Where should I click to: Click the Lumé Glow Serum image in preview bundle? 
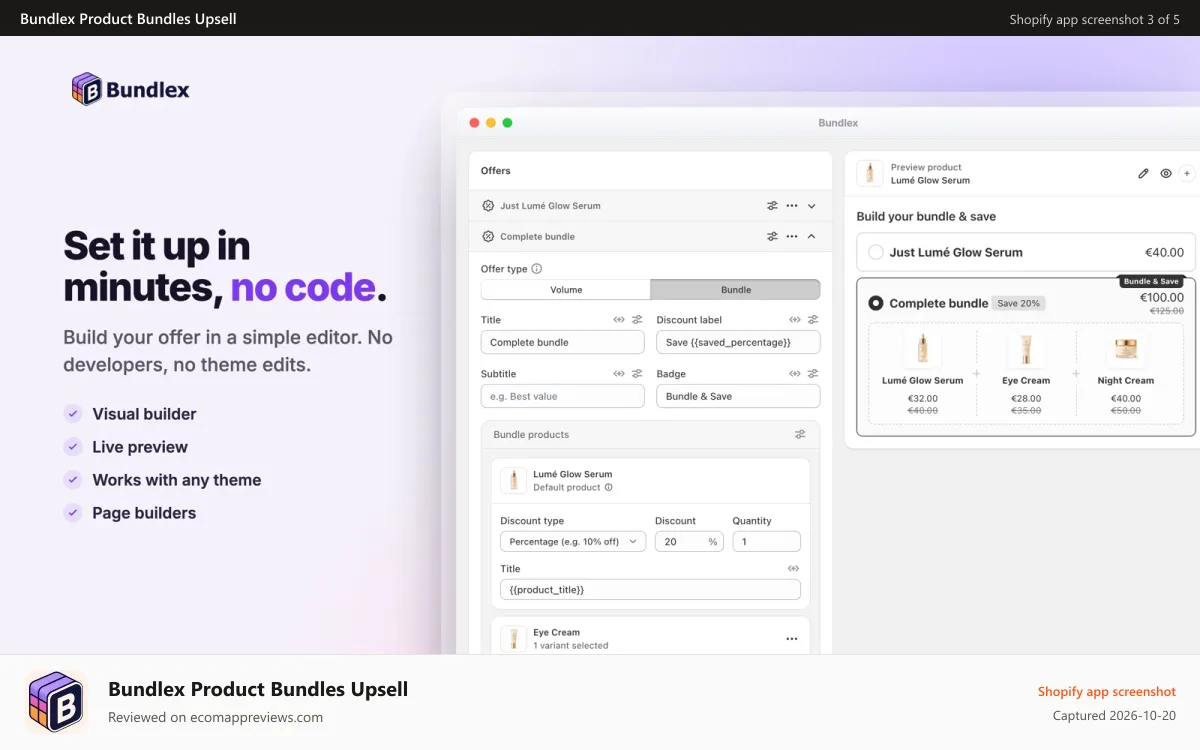pos(922,350)
